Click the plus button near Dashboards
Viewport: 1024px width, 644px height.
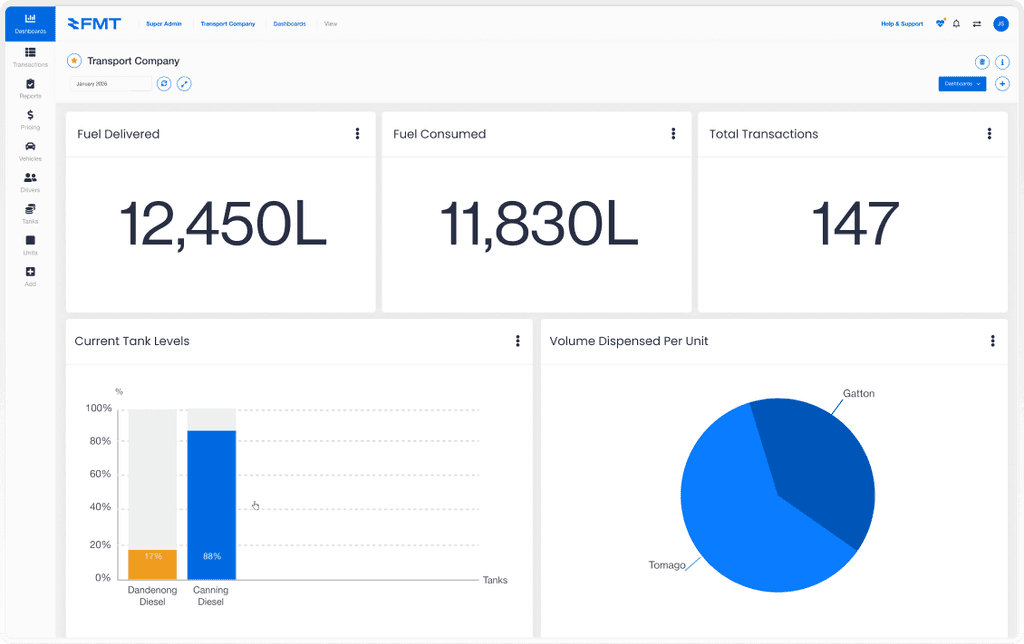1002,84
